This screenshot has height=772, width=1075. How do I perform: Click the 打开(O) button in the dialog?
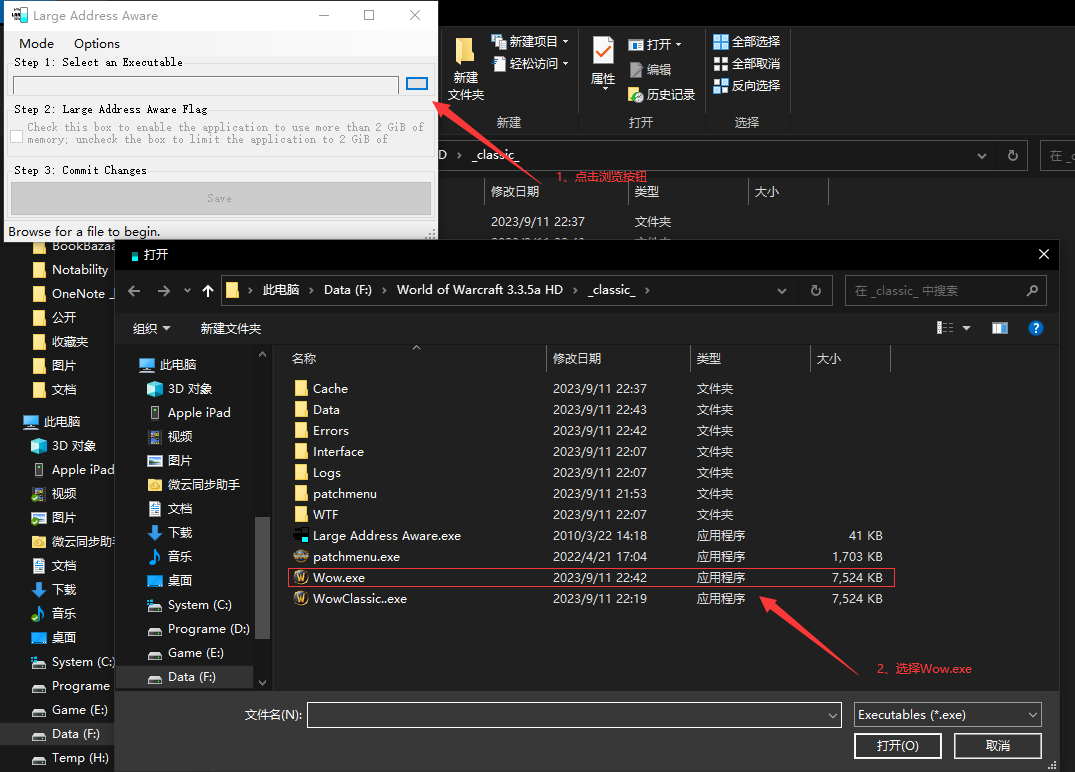click(x=897, y=745)
